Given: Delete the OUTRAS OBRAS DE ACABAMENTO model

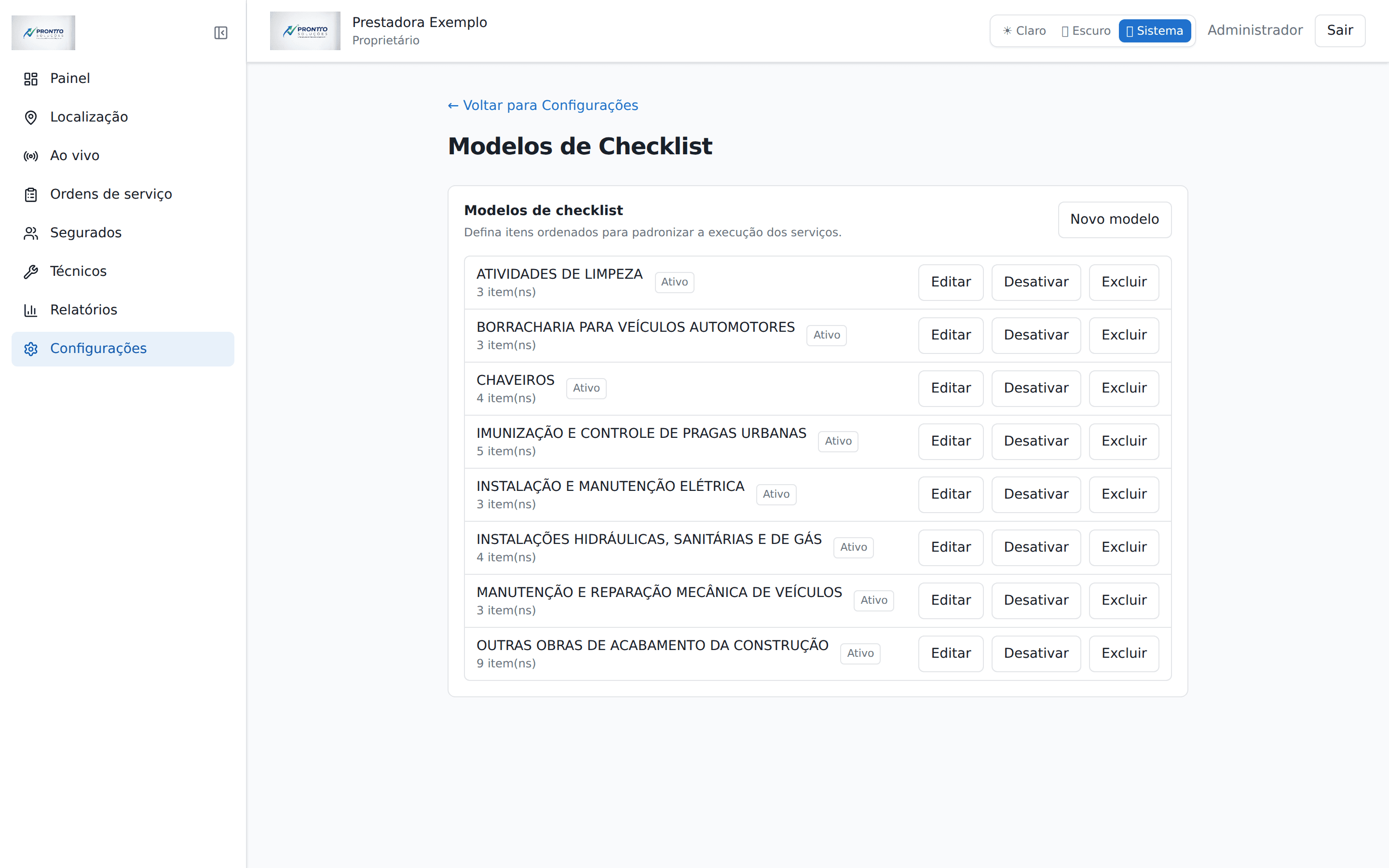Looking at the screenshot, I should tap(1124, 653).
